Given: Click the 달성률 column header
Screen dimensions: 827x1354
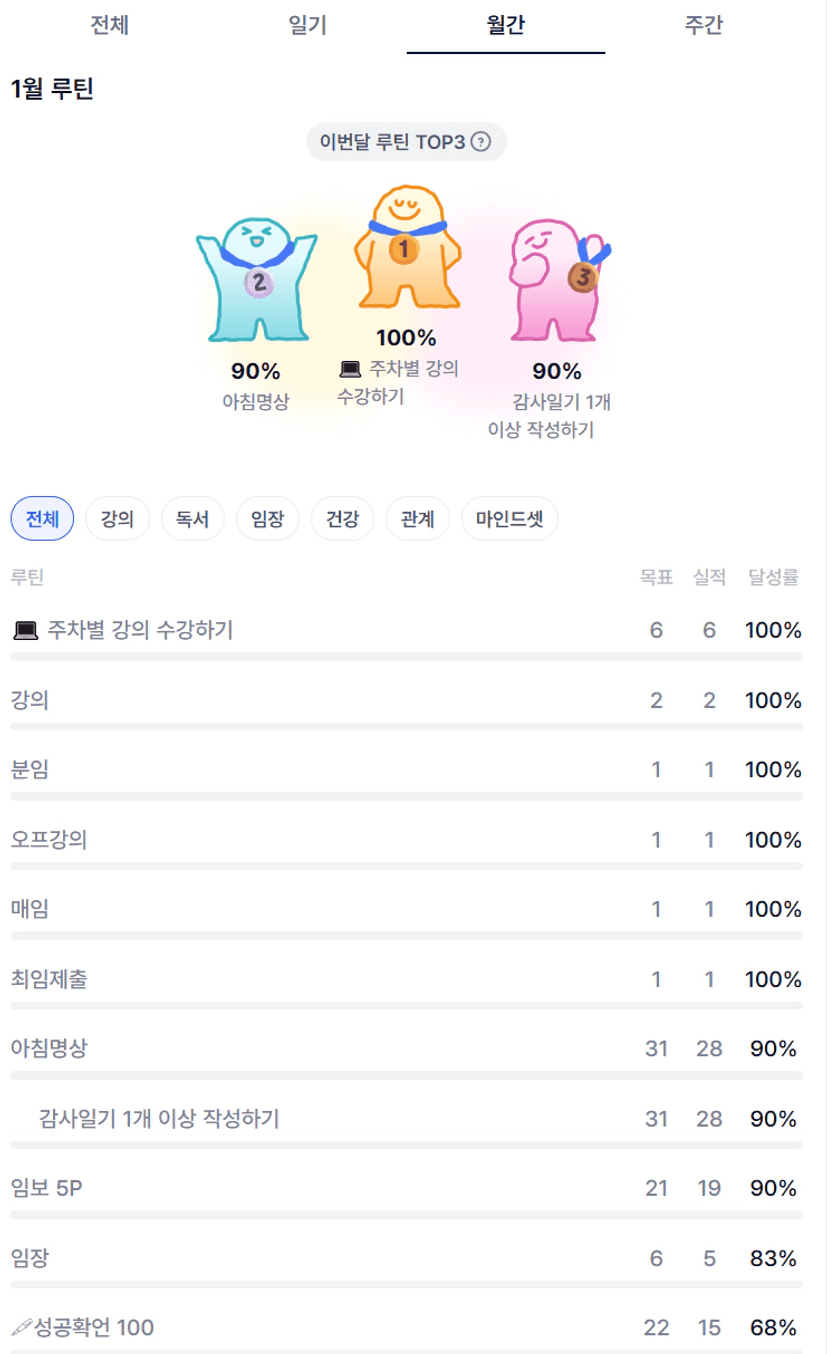Looking at the screenshot, I should (x=773, y=577).
